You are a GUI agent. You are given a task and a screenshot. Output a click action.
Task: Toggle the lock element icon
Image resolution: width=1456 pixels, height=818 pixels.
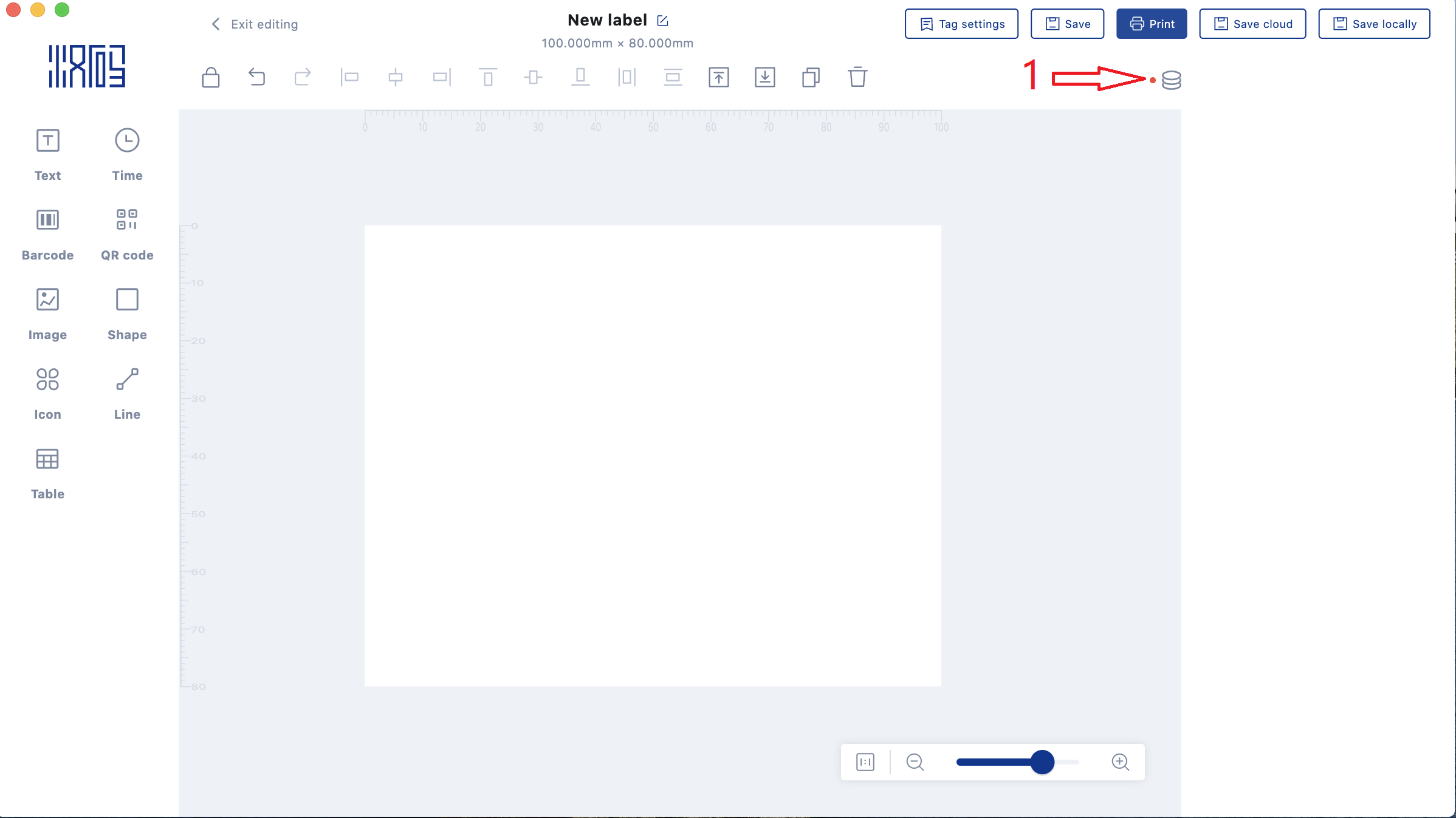click(x=211, y=78)
